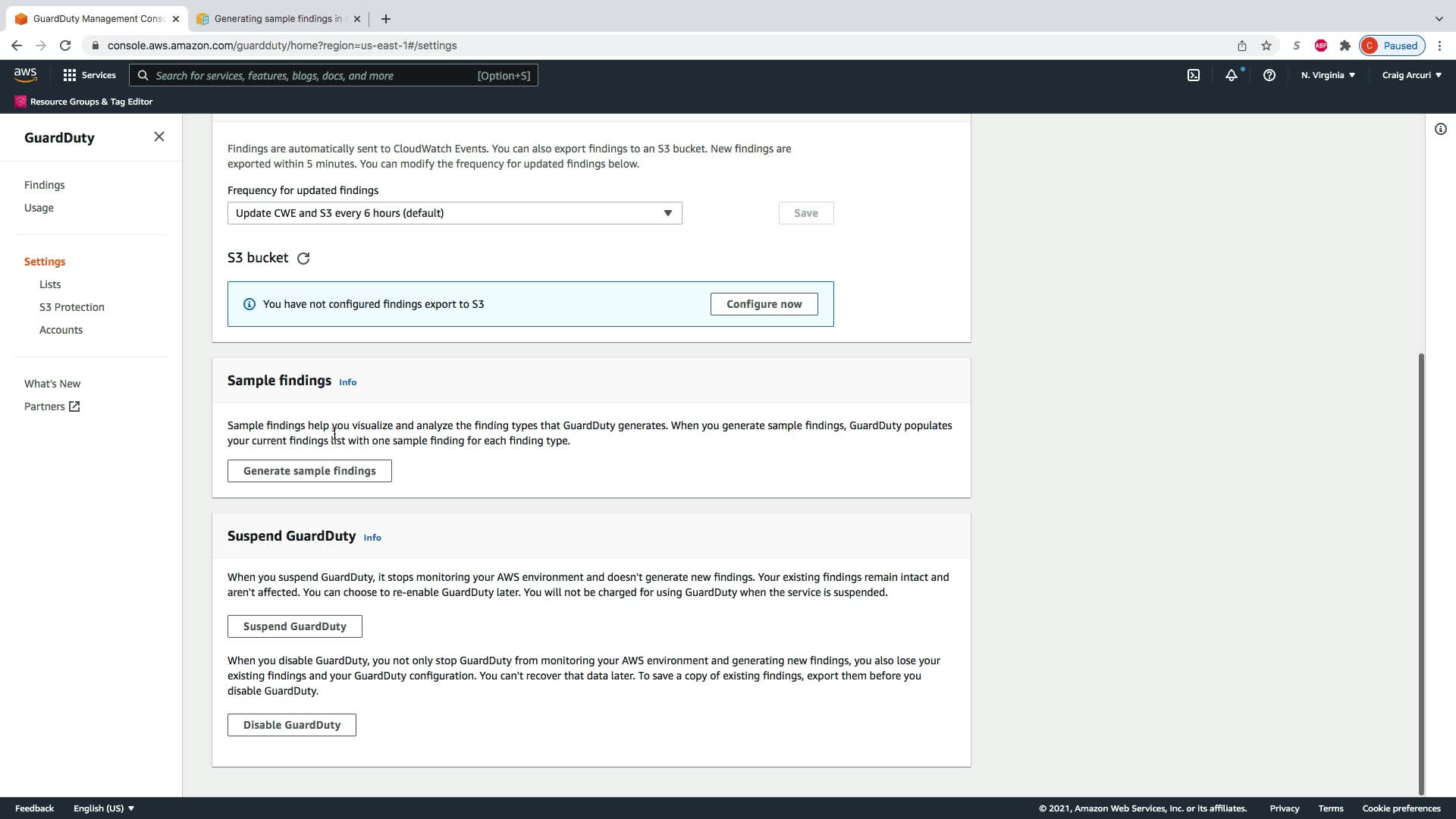Click the AWS logo home icon
Screen dimensions: 1456x819
pos(25,74)
